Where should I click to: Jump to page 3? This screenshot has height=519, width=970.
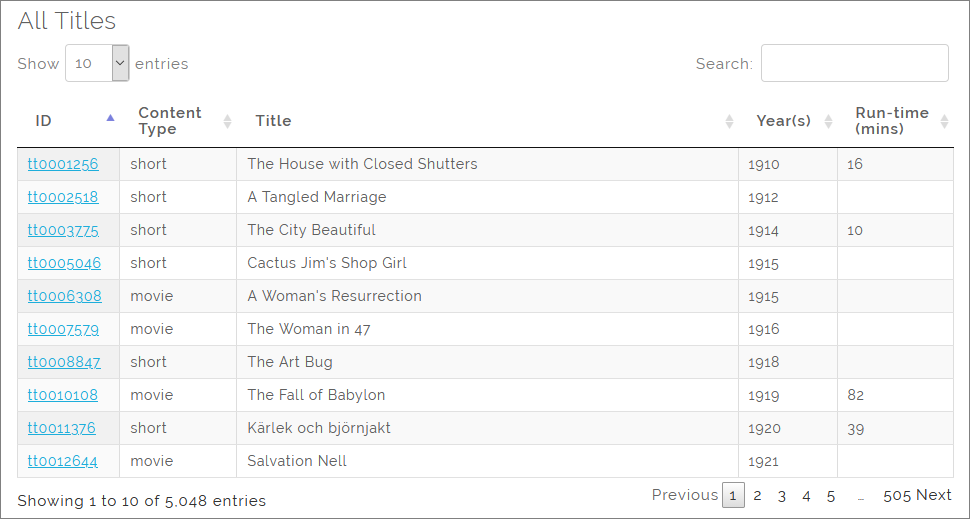click(782, 495)
